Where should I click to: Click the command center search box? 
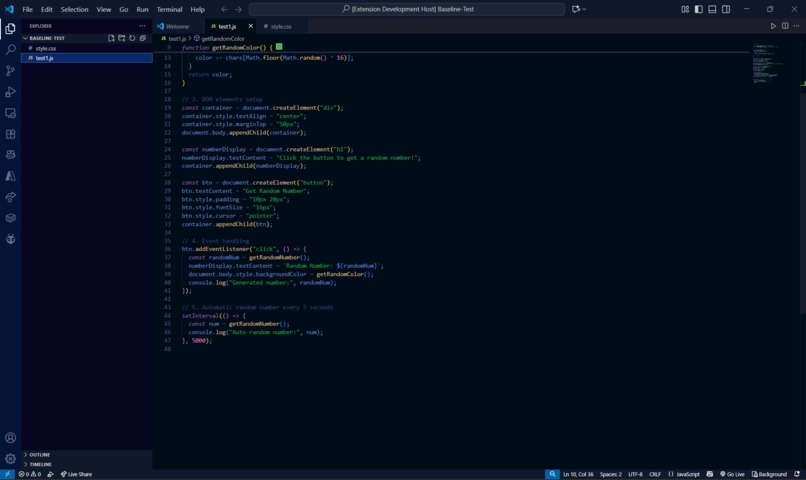tap(407, 9)
